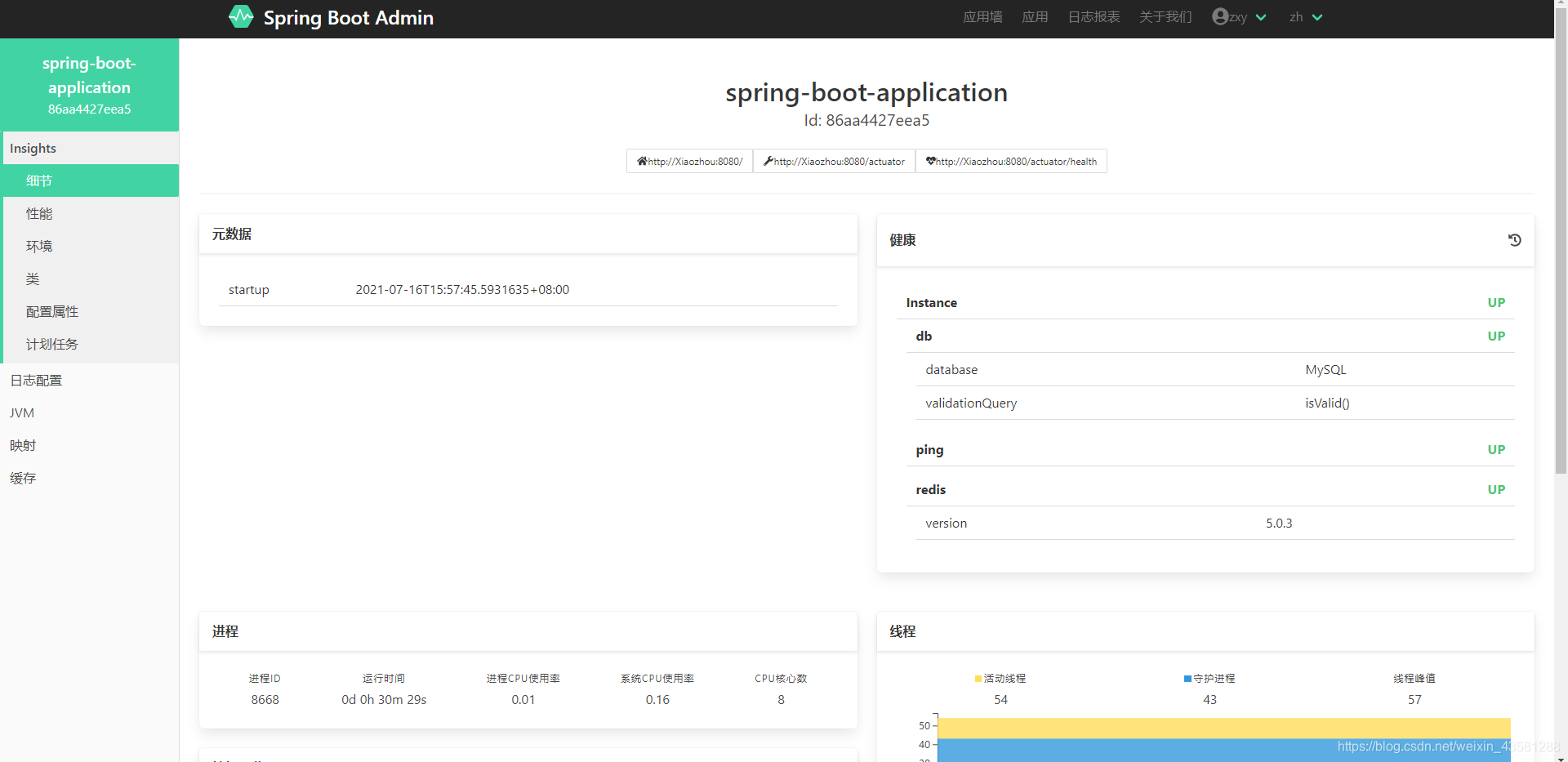Click the zxy user avatar icon
Screen dimensions: 1568x762
click(1220, 16)
